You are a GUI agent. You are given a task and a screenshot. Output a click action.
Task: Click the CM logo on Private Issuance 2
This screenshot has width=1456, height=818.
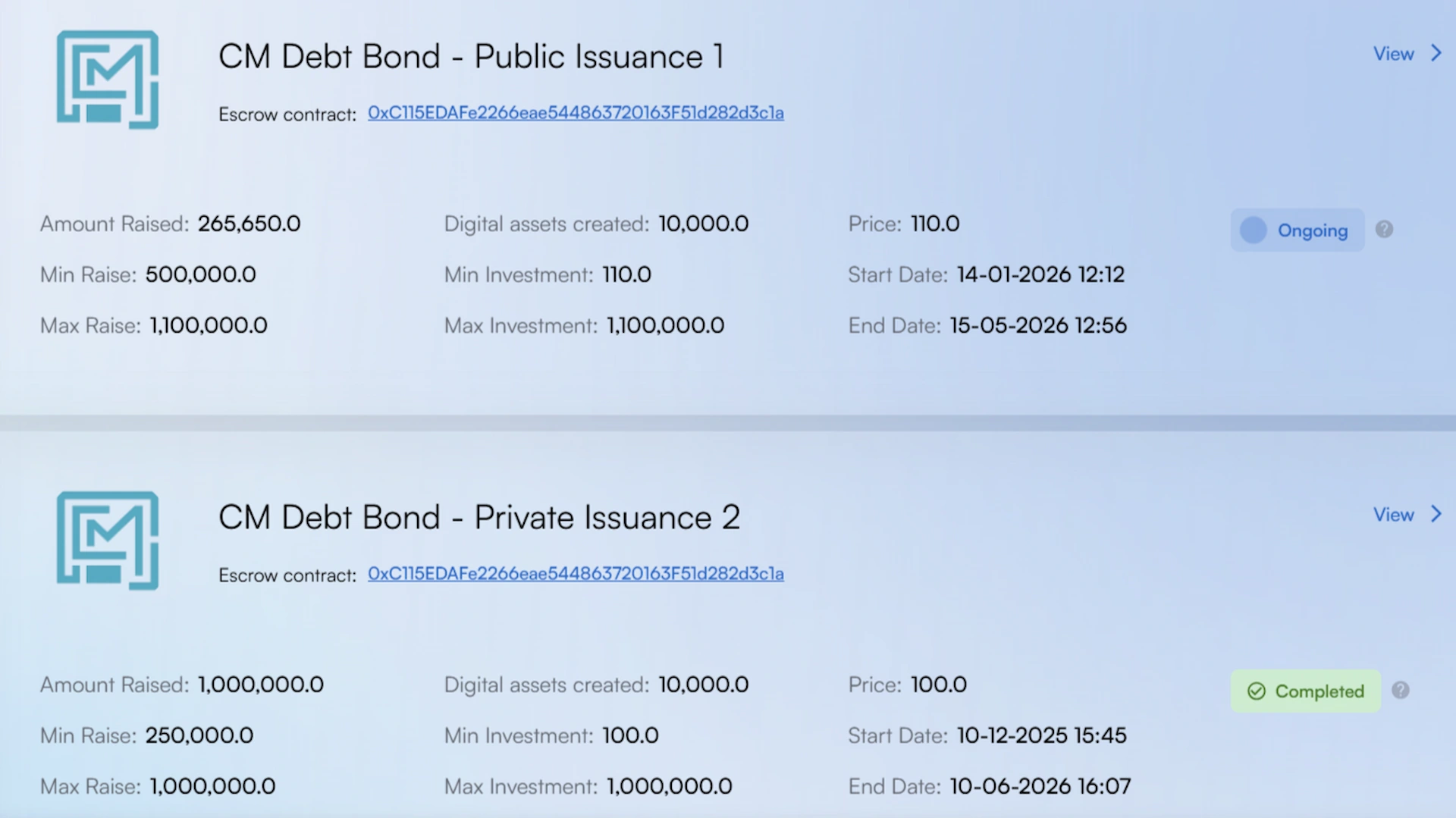tap(107, 541)
